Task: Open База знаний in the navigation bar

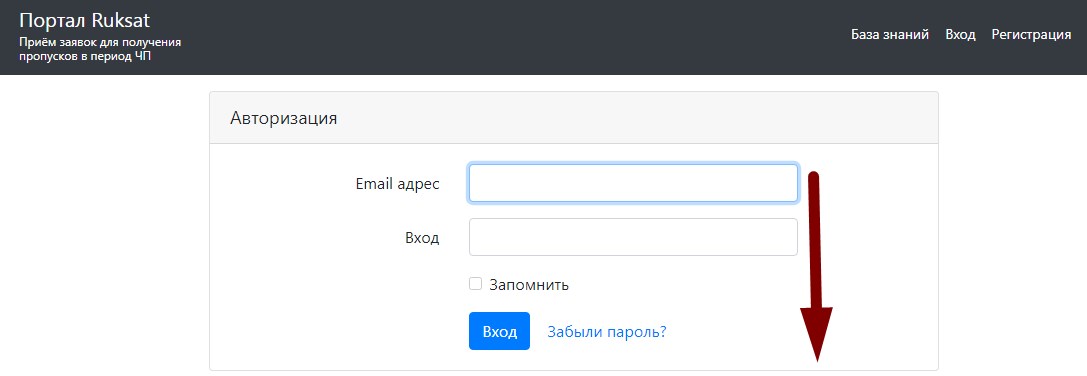Action: tap(889, 35)
